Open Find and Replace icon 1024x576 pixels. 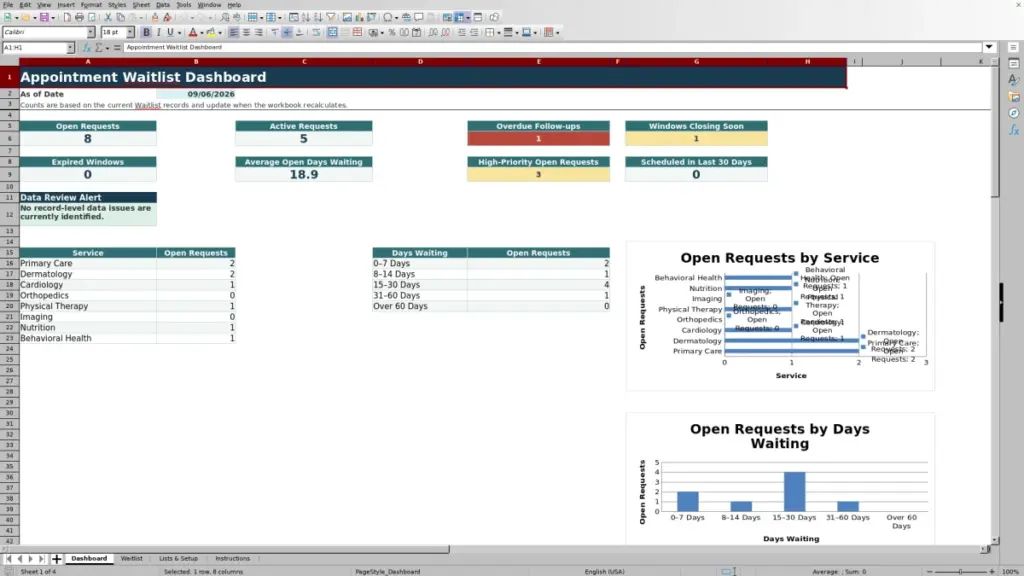[x=225, y=17]
